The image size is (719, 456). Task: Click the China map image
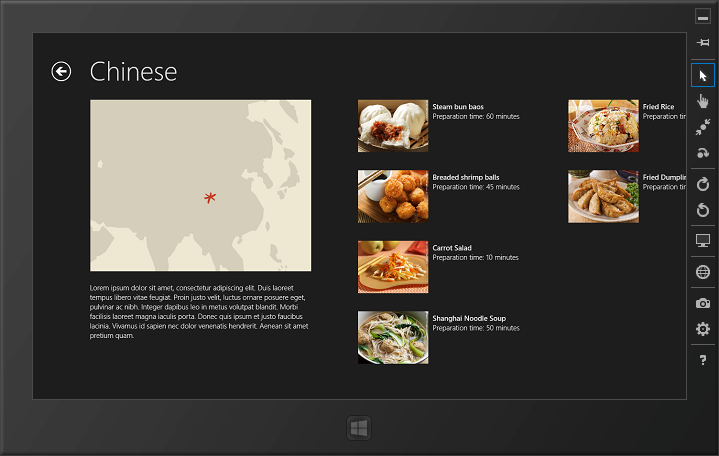pos(200,185)
